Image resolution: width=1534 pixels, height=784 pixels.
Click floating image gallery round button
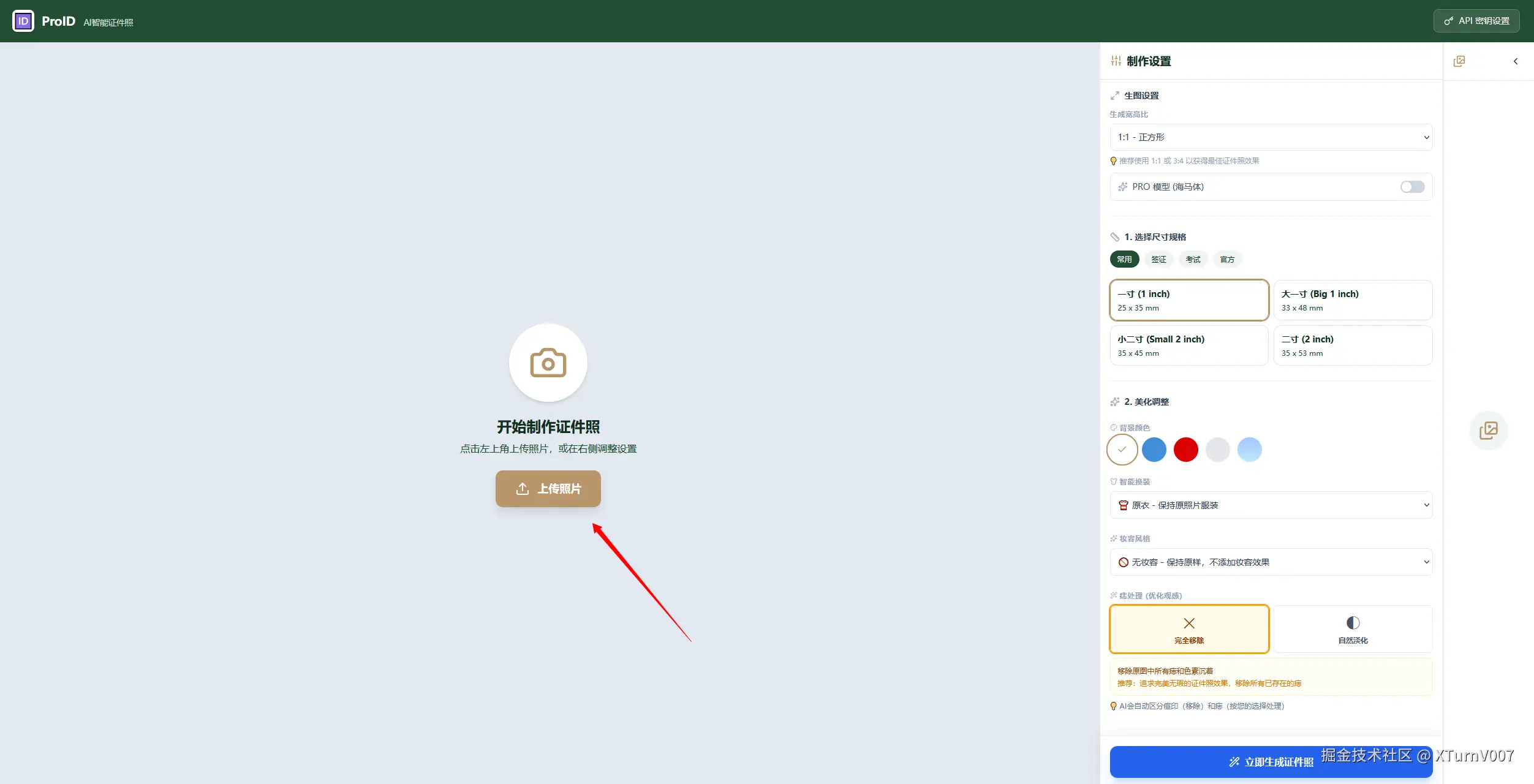[x=1488, y=431]
